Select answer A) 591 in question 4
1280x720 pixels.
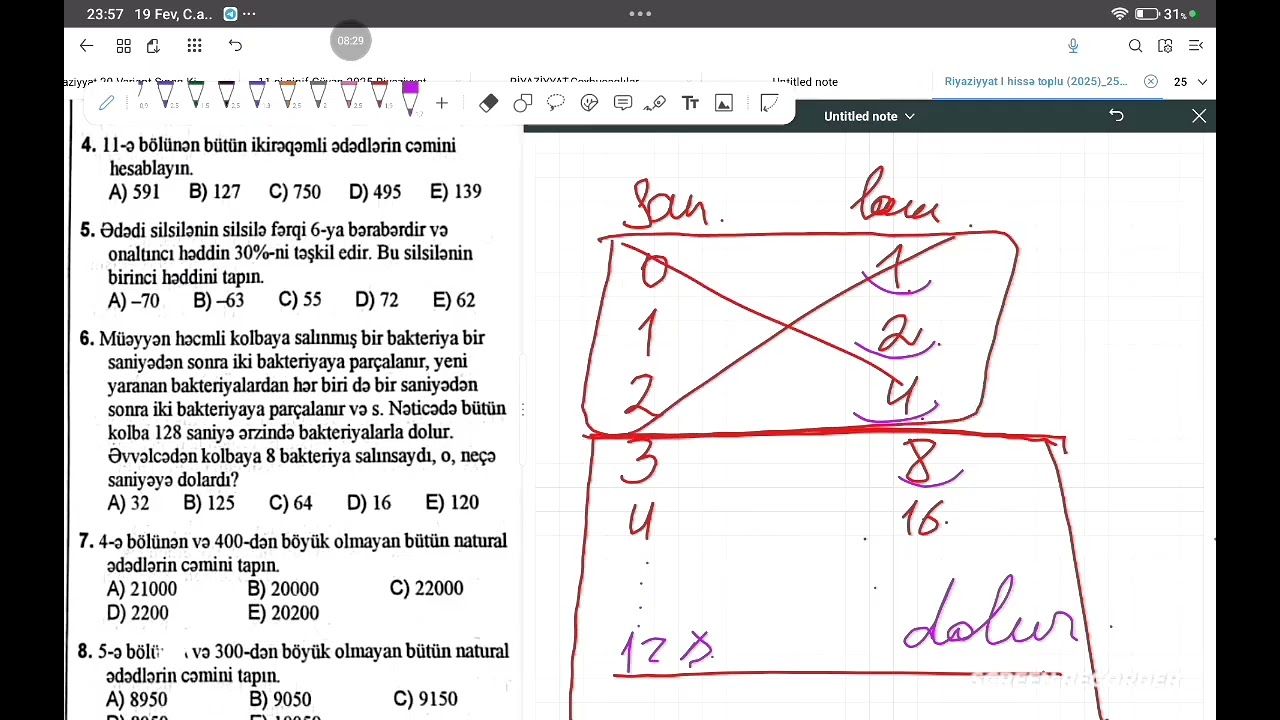coord(134,192)
